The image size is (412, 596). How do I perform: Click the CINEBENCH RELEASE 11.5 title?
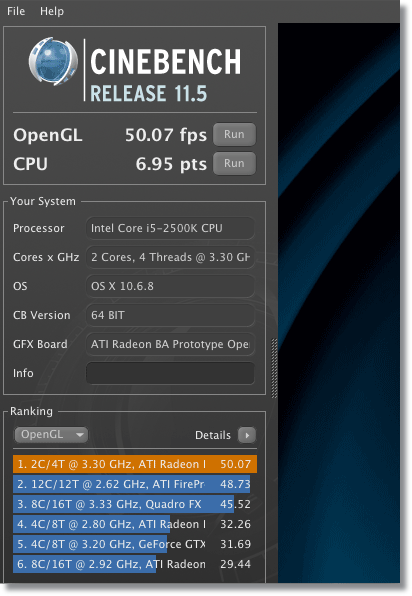[x=165, y=75]
